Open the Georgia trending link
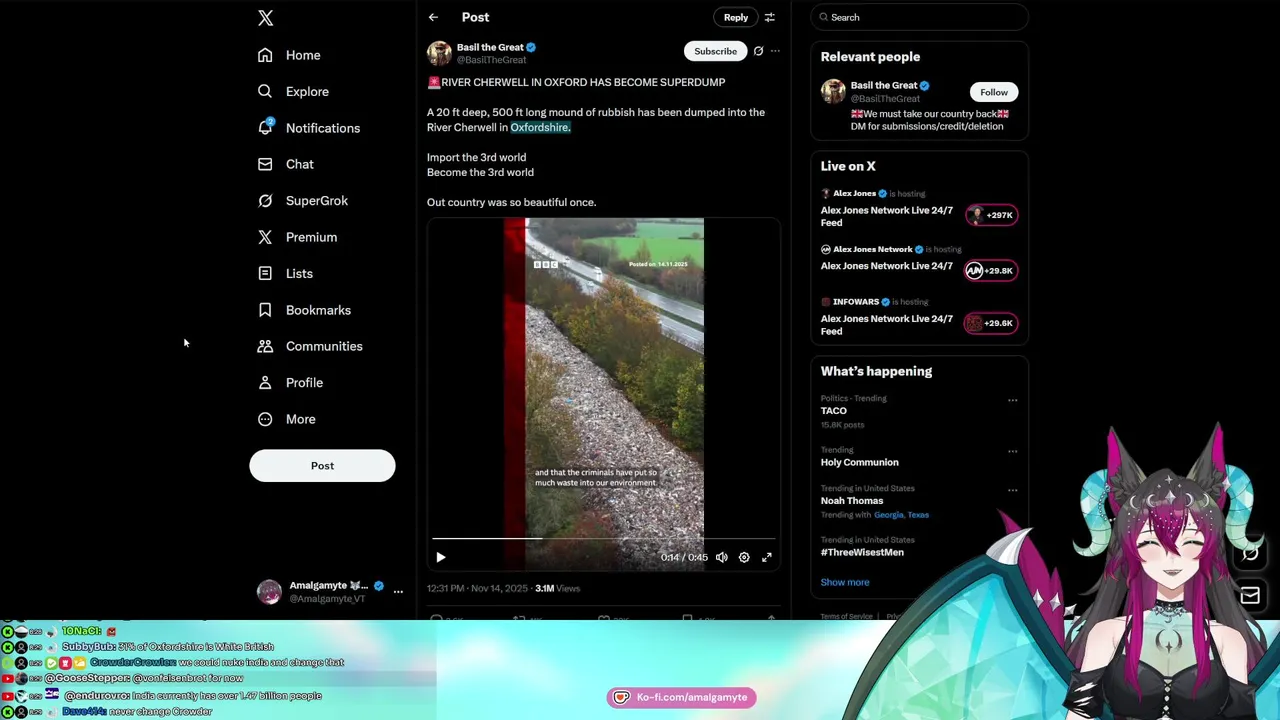This screenshot has height=720, width=1280. pyautogui.click(x=888, y=515)
